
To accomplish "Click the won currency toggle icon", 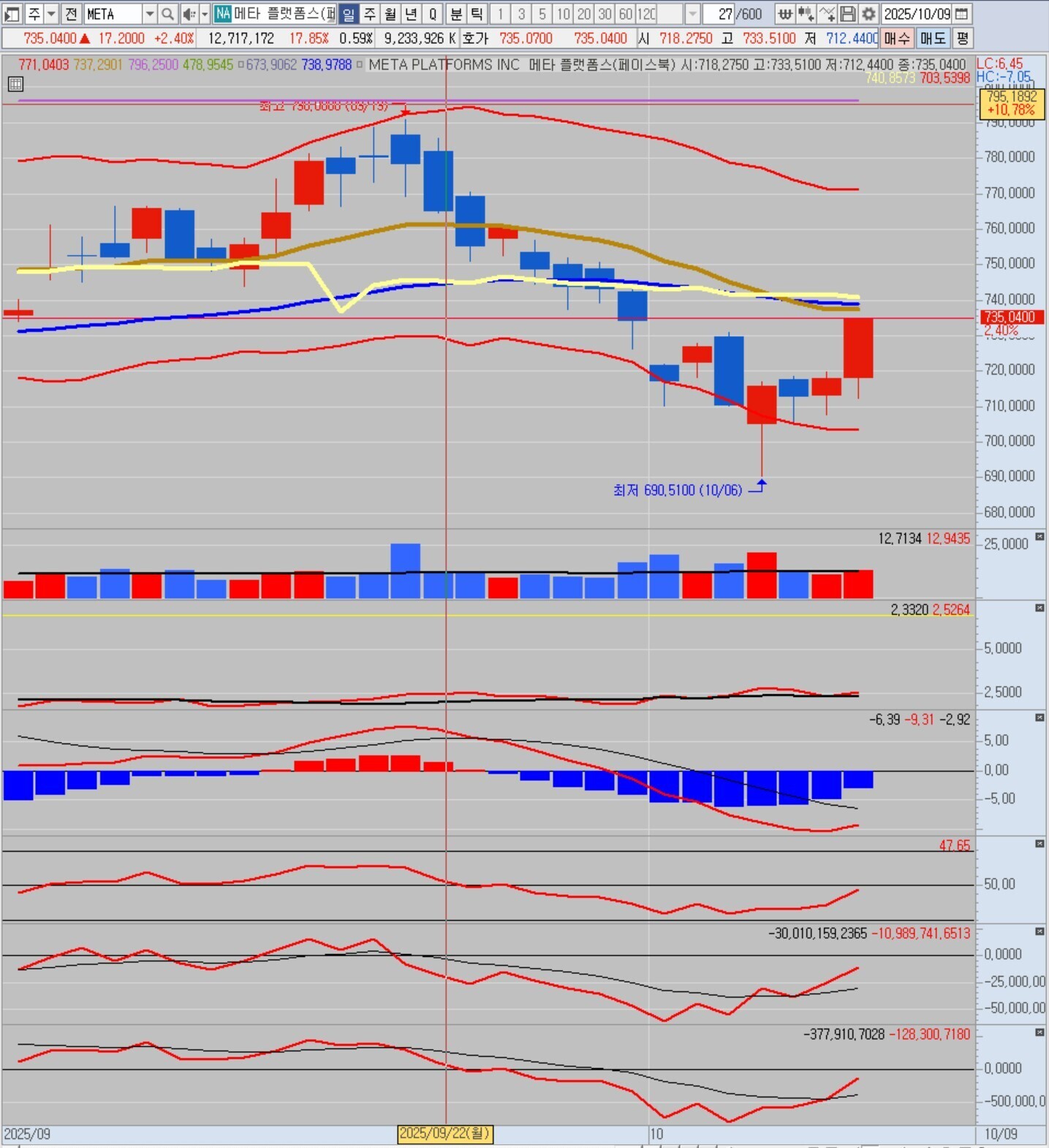I will 785,14.
